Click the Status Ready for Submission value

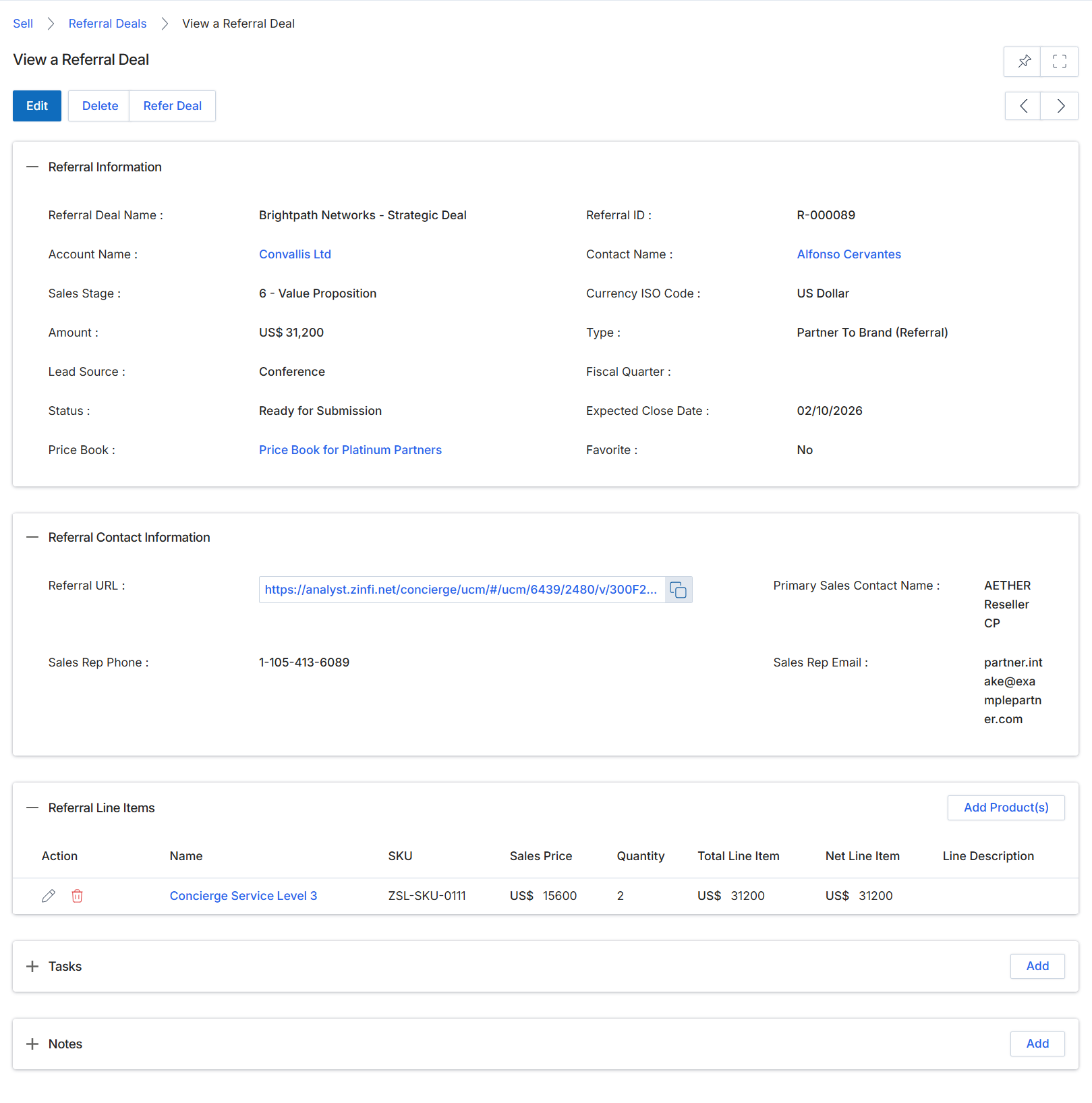(320, 411)
